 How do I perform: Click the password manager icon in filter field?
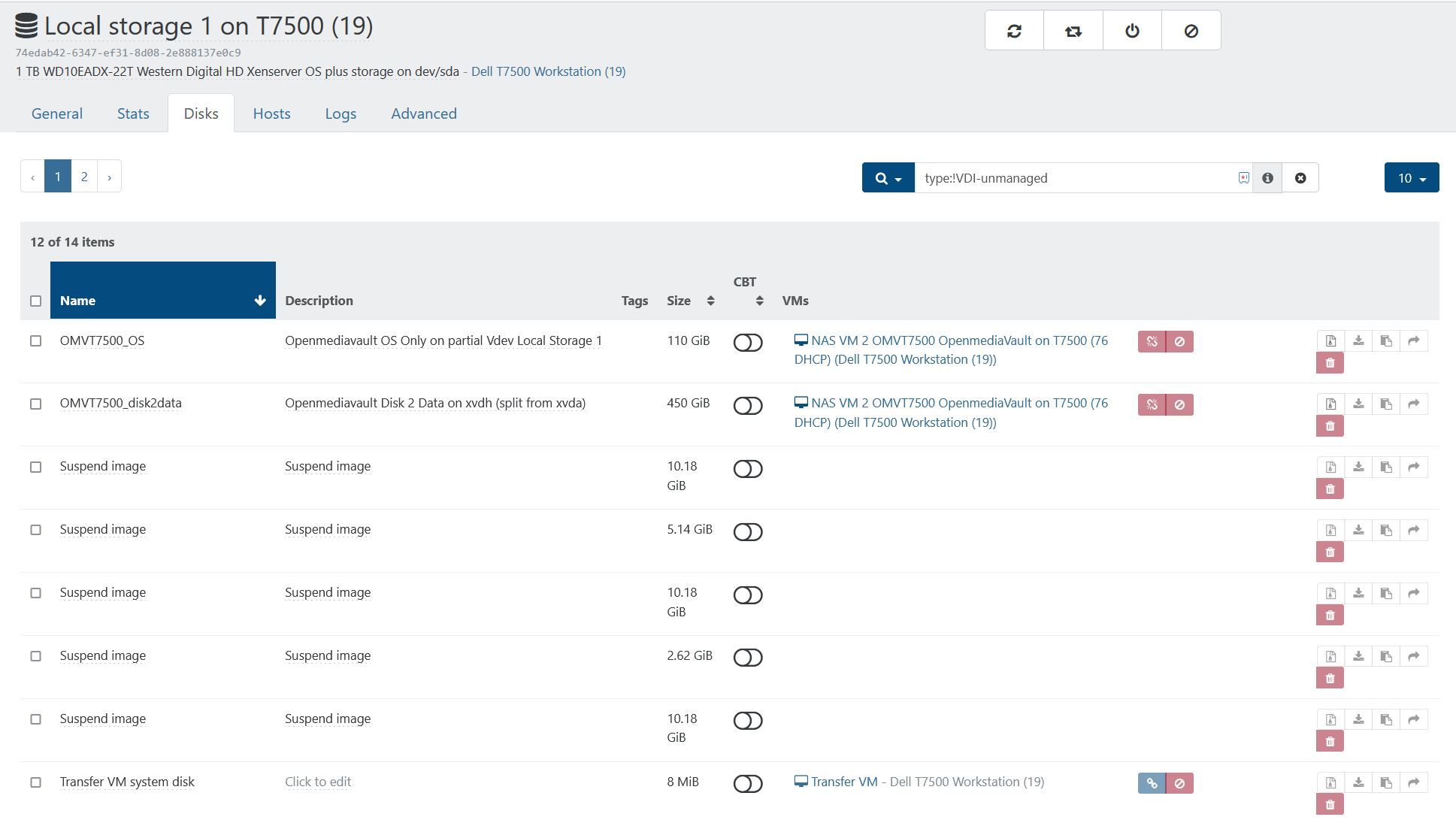tap(1243, 178)
